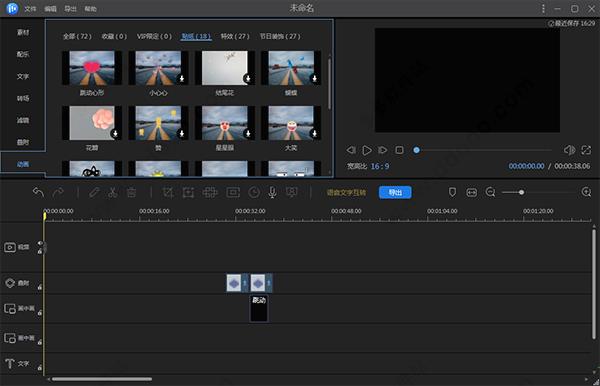Click the zoom out magnifier on timeline
The height and width of the screenshot is (386, 600).
pos(490,192)
